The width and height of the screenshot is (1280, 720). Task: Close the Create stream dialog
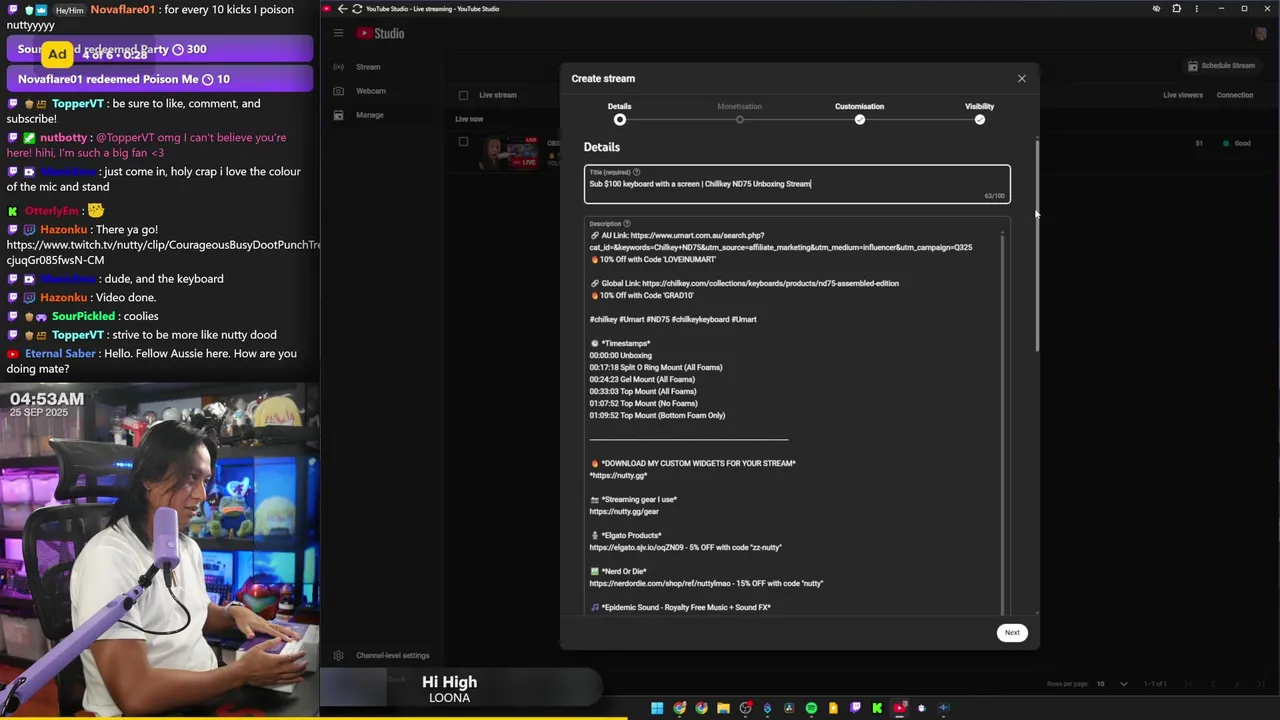(1021, 78)
